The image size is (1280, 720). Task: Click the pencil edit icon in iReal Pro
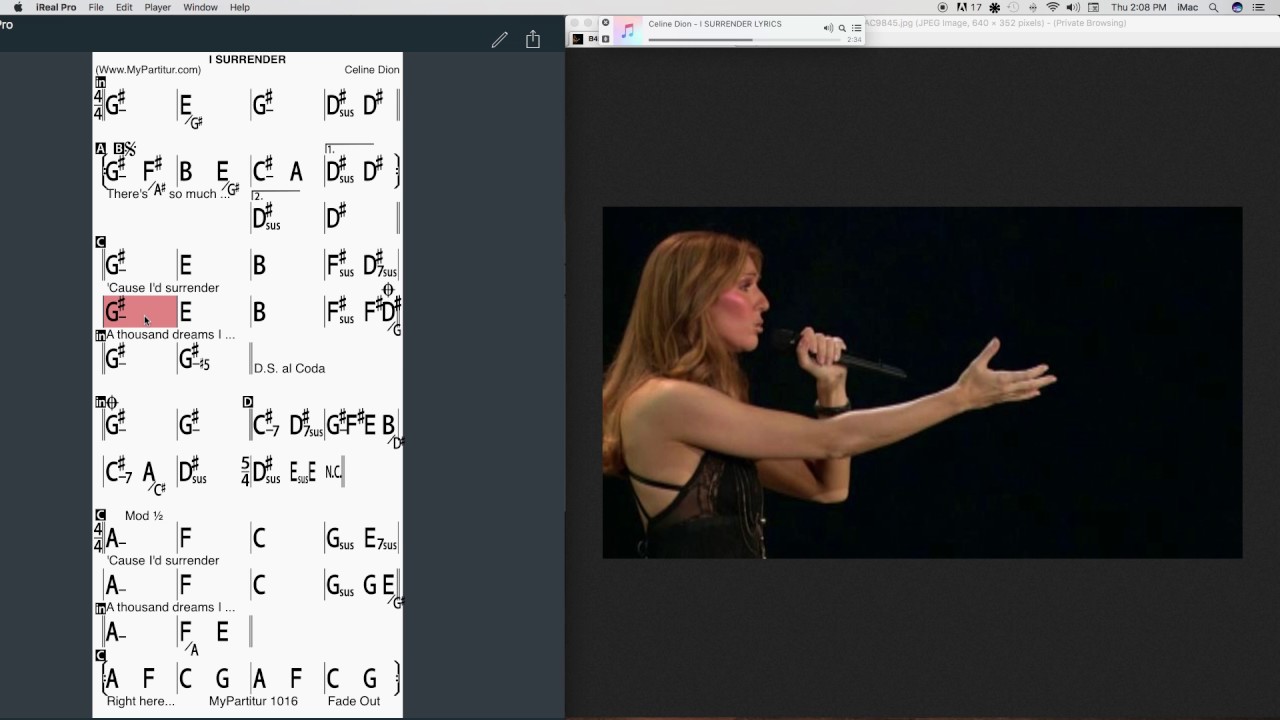click(x=500, y=40)
